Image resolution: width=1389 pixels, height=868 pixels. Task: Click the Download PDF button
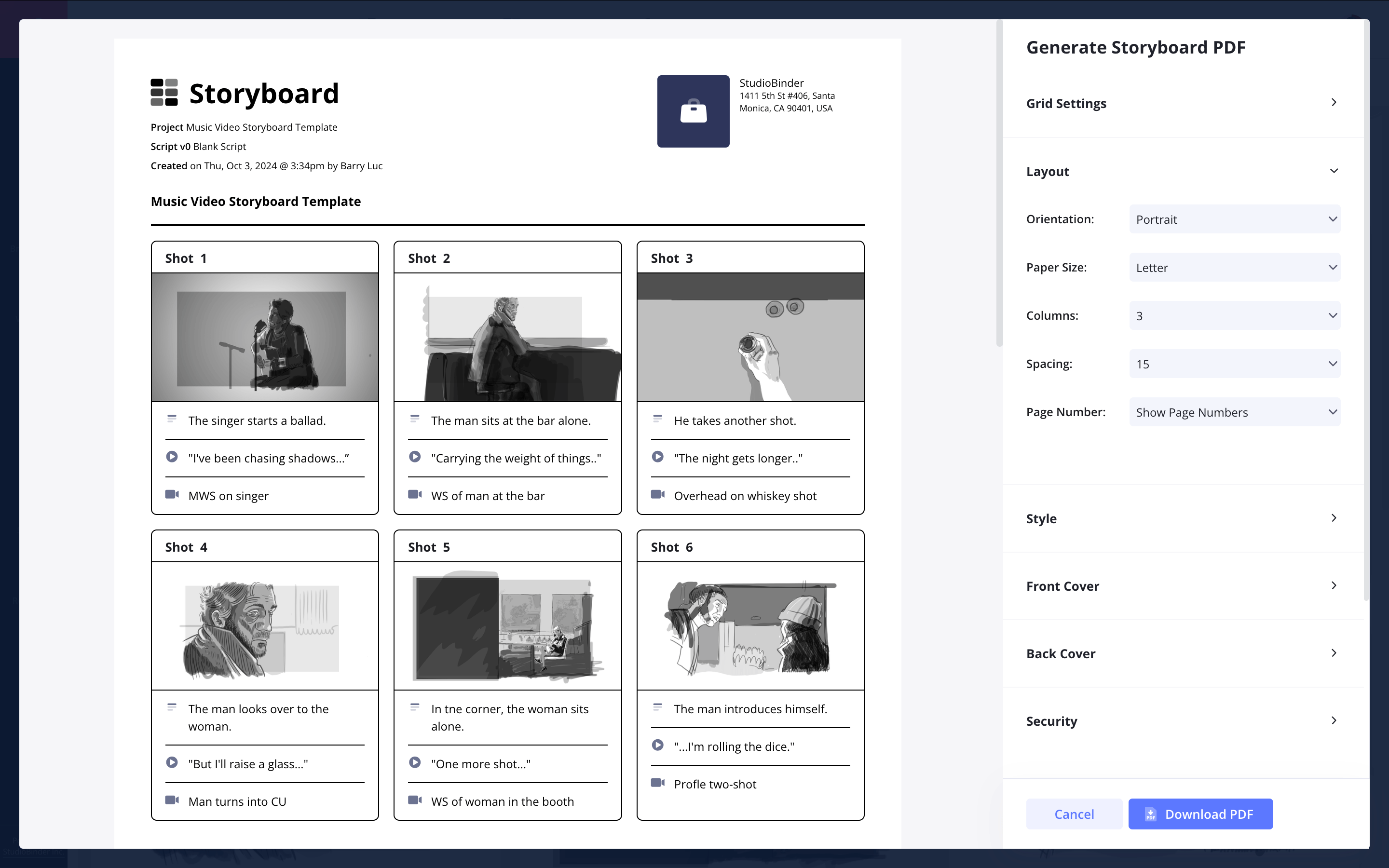click(x=1200, y=813)
